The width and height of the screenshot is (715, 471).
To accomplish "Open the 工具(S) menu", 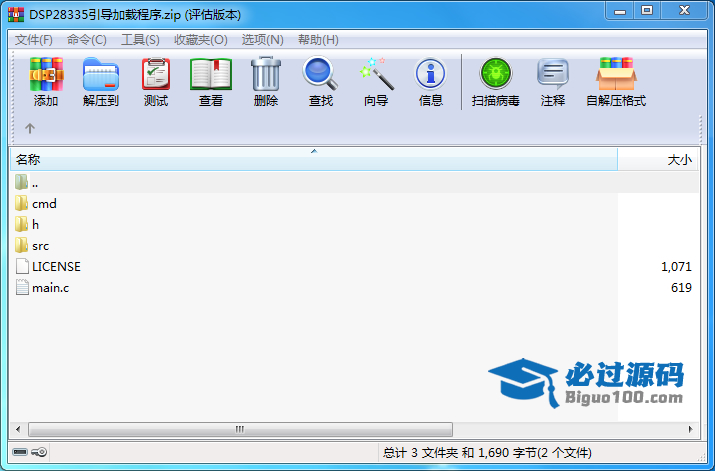I will [140, 40].
